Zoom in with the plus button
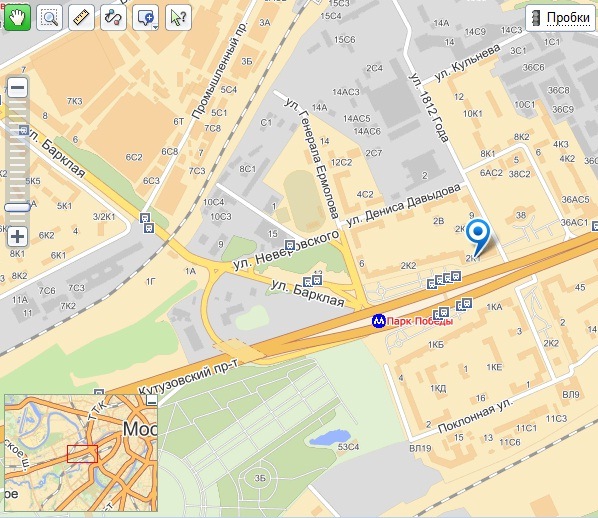 coord(17,236)
